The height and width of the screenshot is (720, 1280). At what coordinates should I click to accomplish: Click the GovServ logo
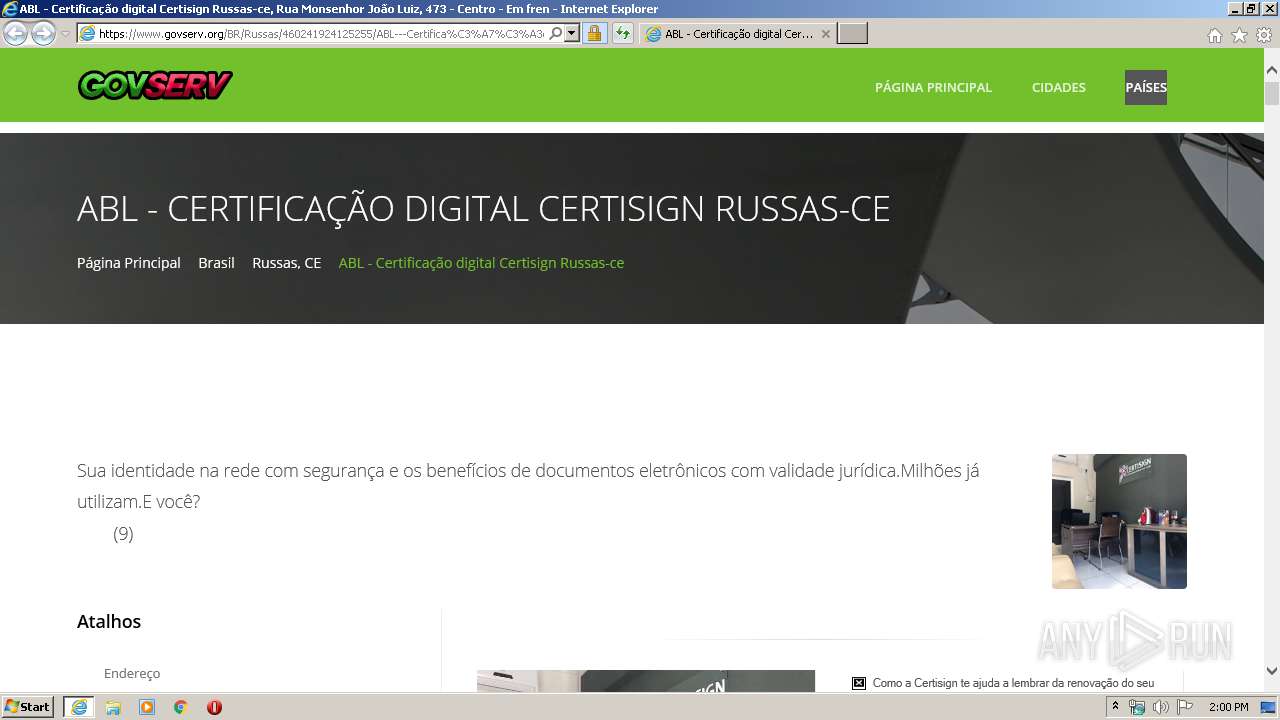pyautogui.click(x=155, y=86)
